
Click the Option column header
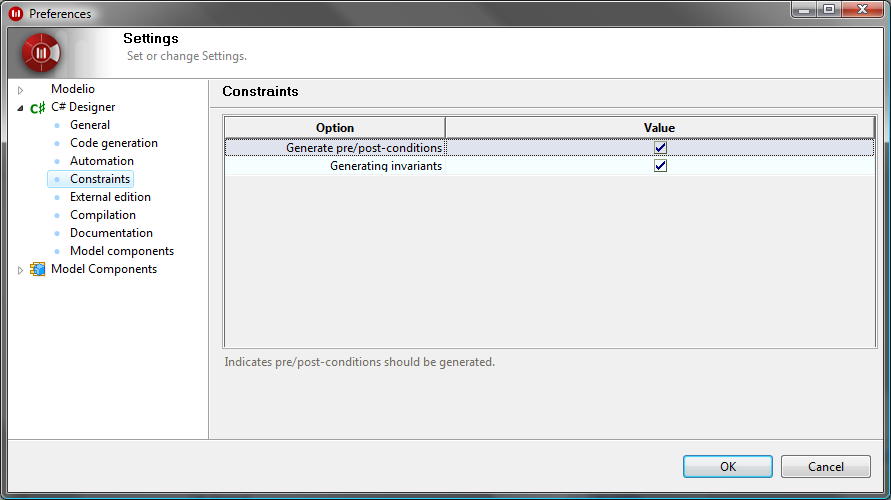point(335,128)
